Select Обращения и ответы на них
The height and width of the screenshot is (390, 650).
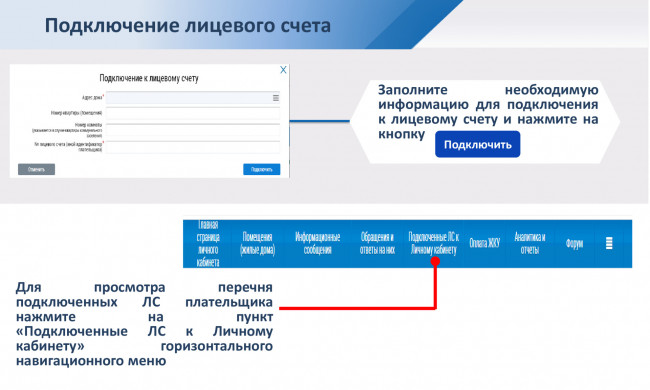point(377,243)
